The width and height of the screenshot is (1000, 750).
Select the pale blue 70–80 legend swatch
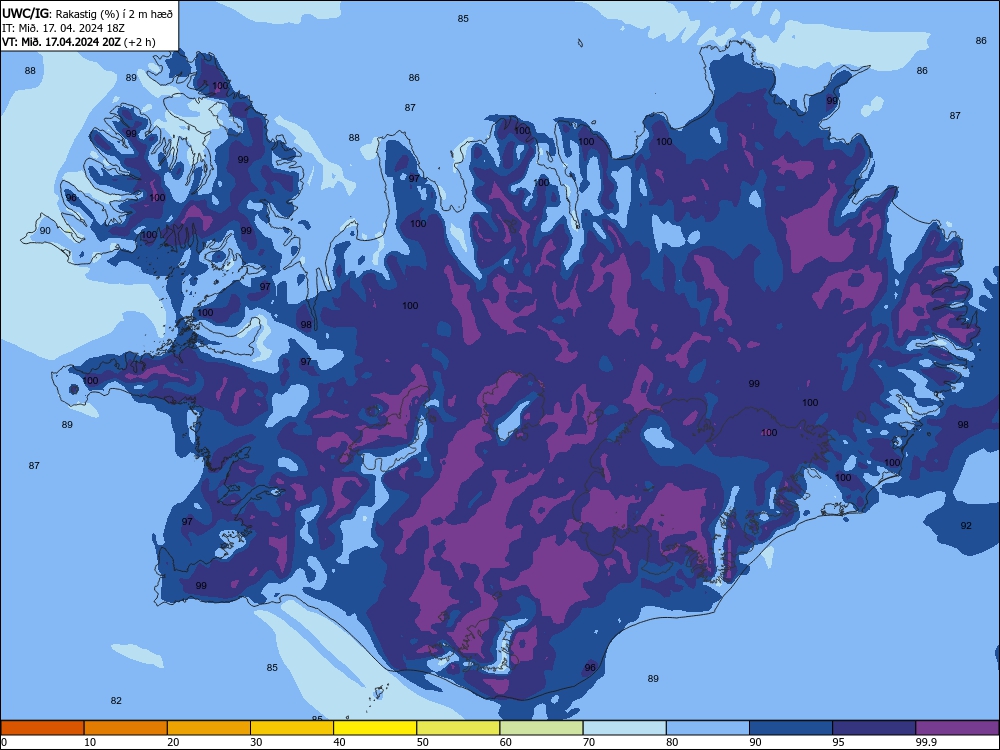point(624,728)
